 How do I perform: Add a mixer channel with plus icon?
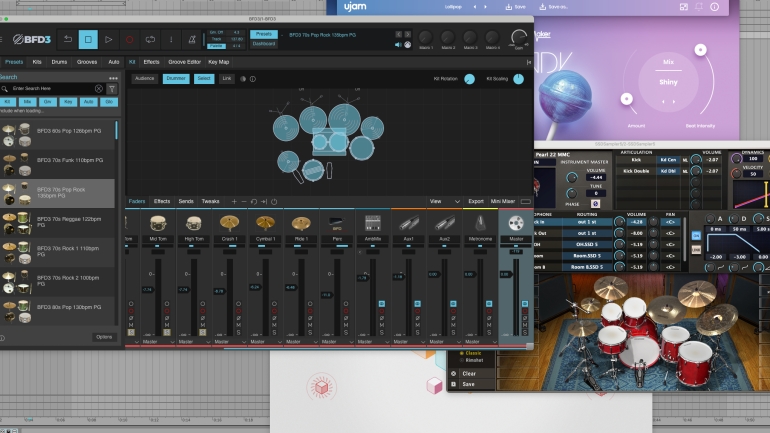pyautogui.click(x=234, y=201)
